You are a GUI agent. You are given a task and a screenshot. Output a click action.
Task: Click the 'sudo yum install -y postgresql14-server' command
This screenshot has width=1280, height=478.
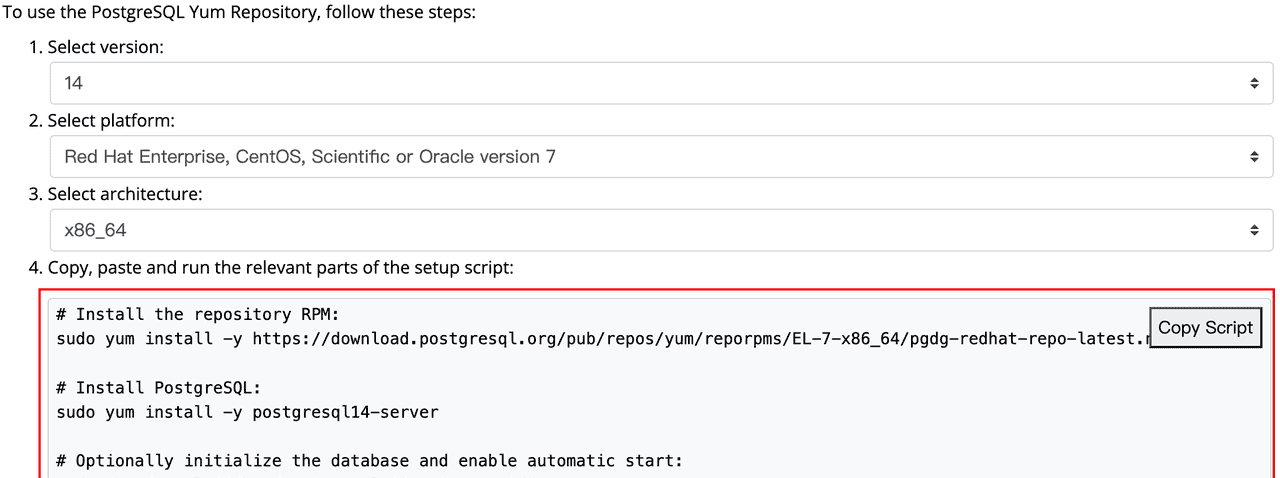click(x=247, y=411)
